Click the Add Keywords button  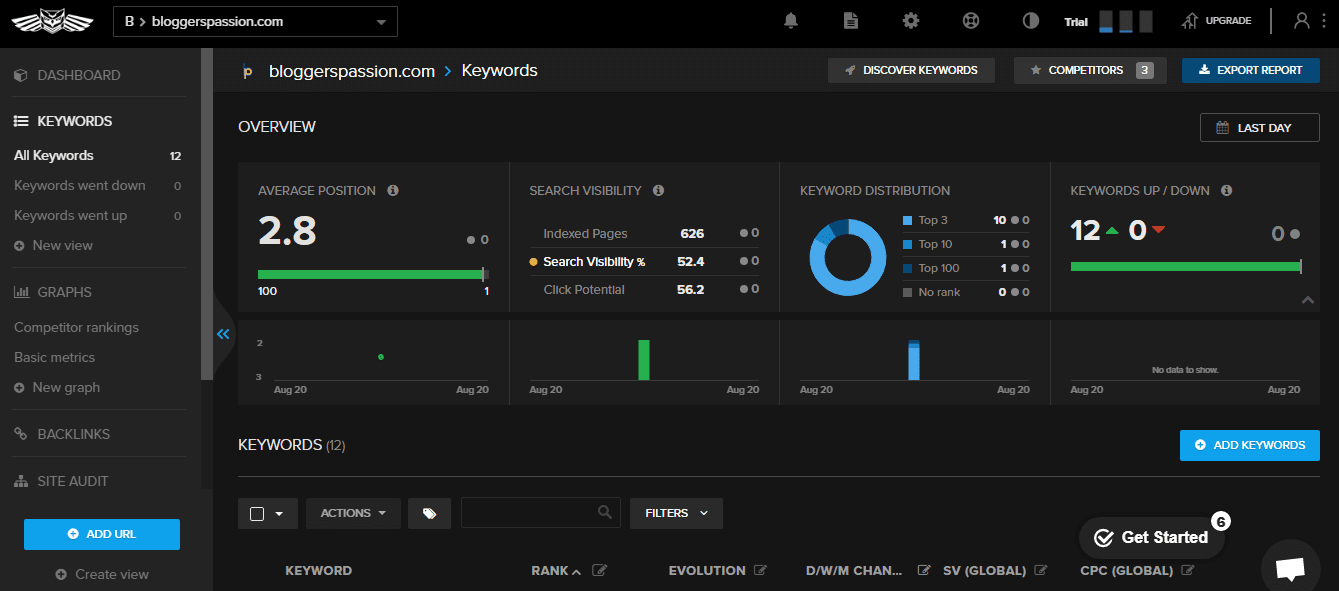[1249, 445]
